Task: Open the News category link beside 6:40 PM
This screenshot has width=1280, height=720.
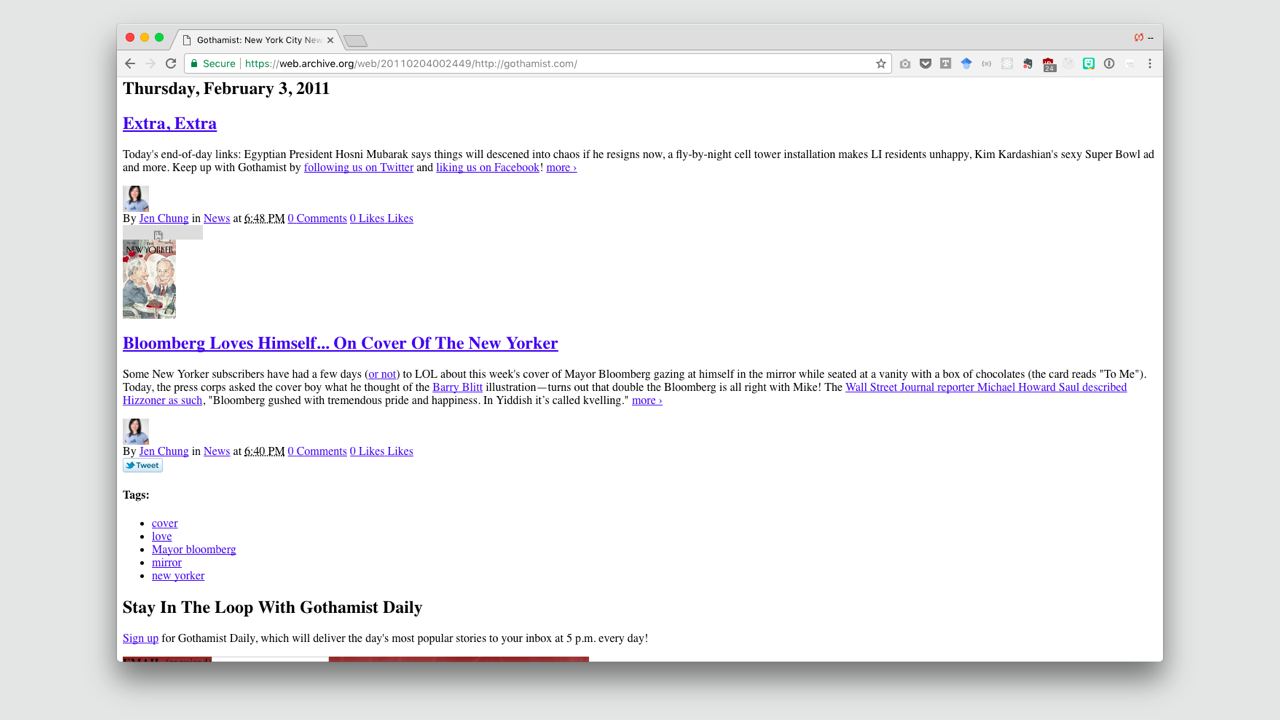Action: pos(217,451)
